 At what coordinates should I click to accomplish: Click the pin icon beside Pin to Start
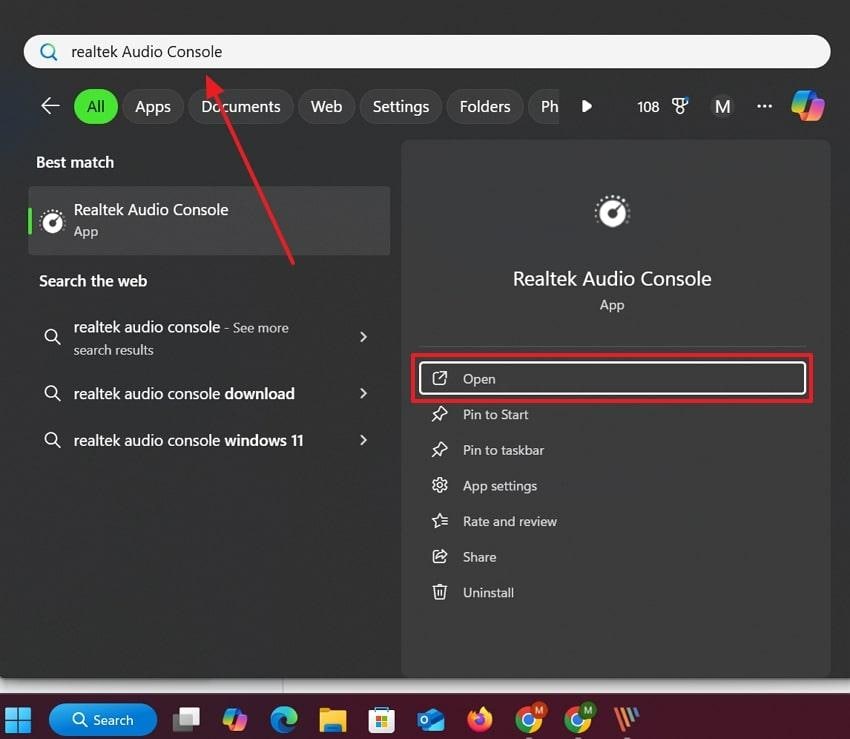(440, 414)
